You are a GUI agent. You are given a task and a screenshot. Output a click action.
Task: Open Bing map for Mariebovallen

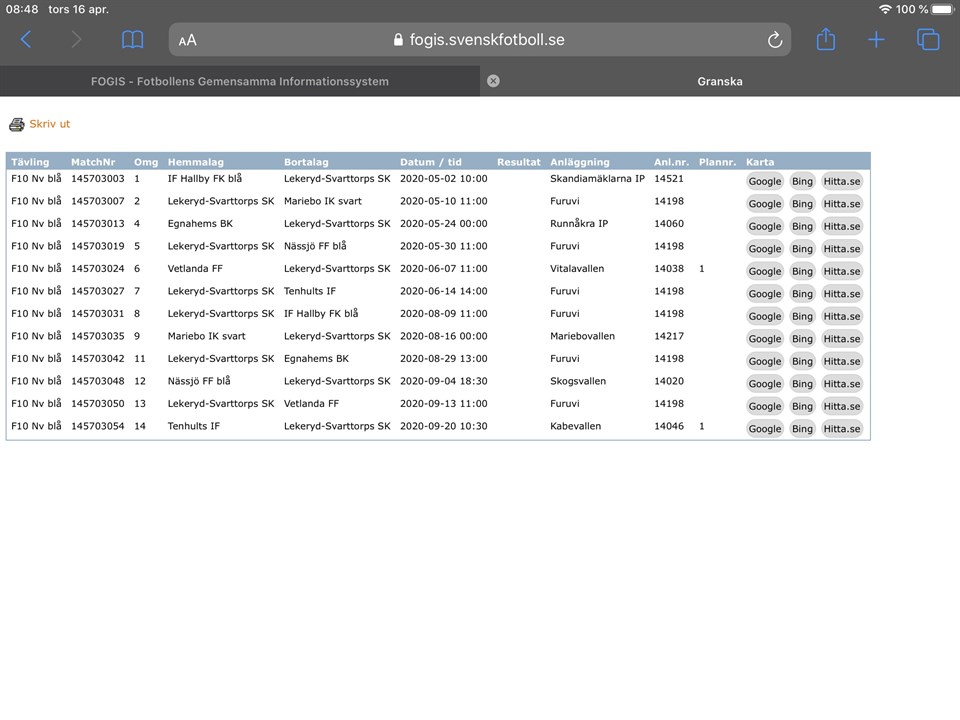802,339
